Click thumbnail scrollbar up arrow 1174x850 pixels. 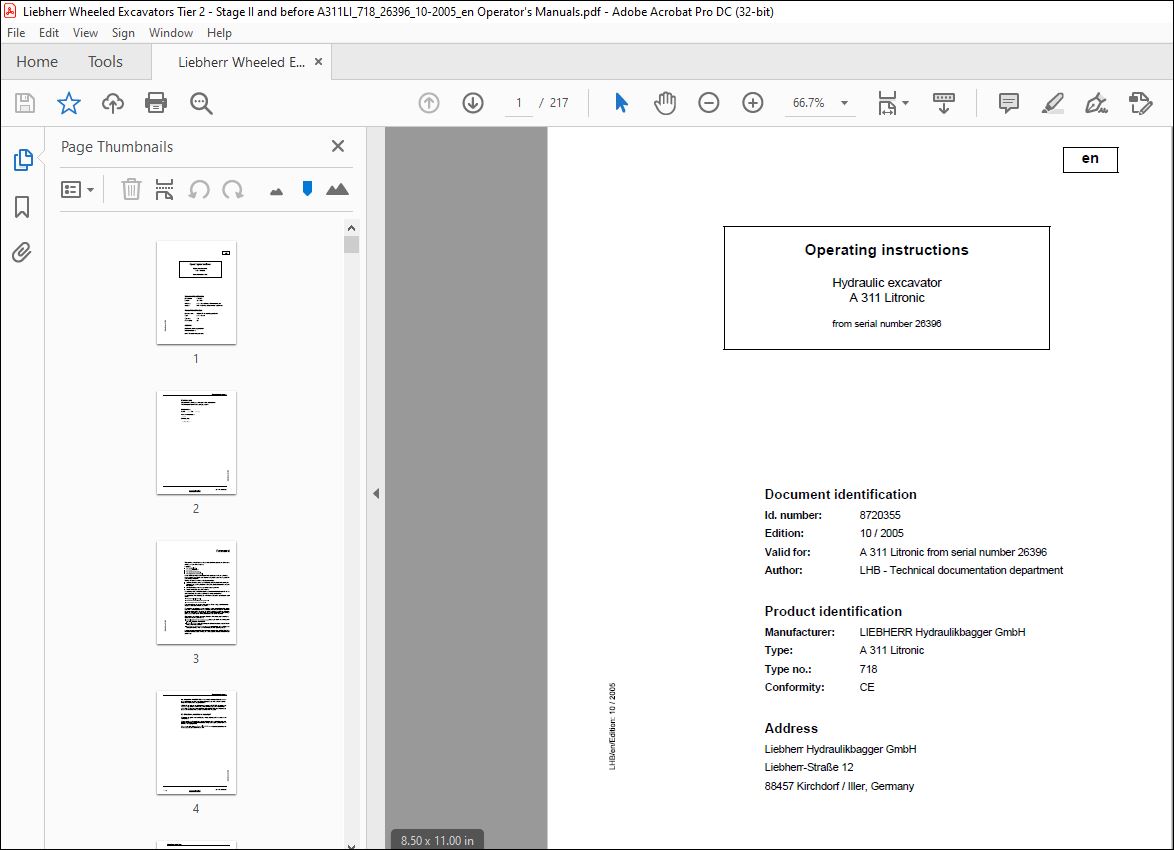coord(352,228)
